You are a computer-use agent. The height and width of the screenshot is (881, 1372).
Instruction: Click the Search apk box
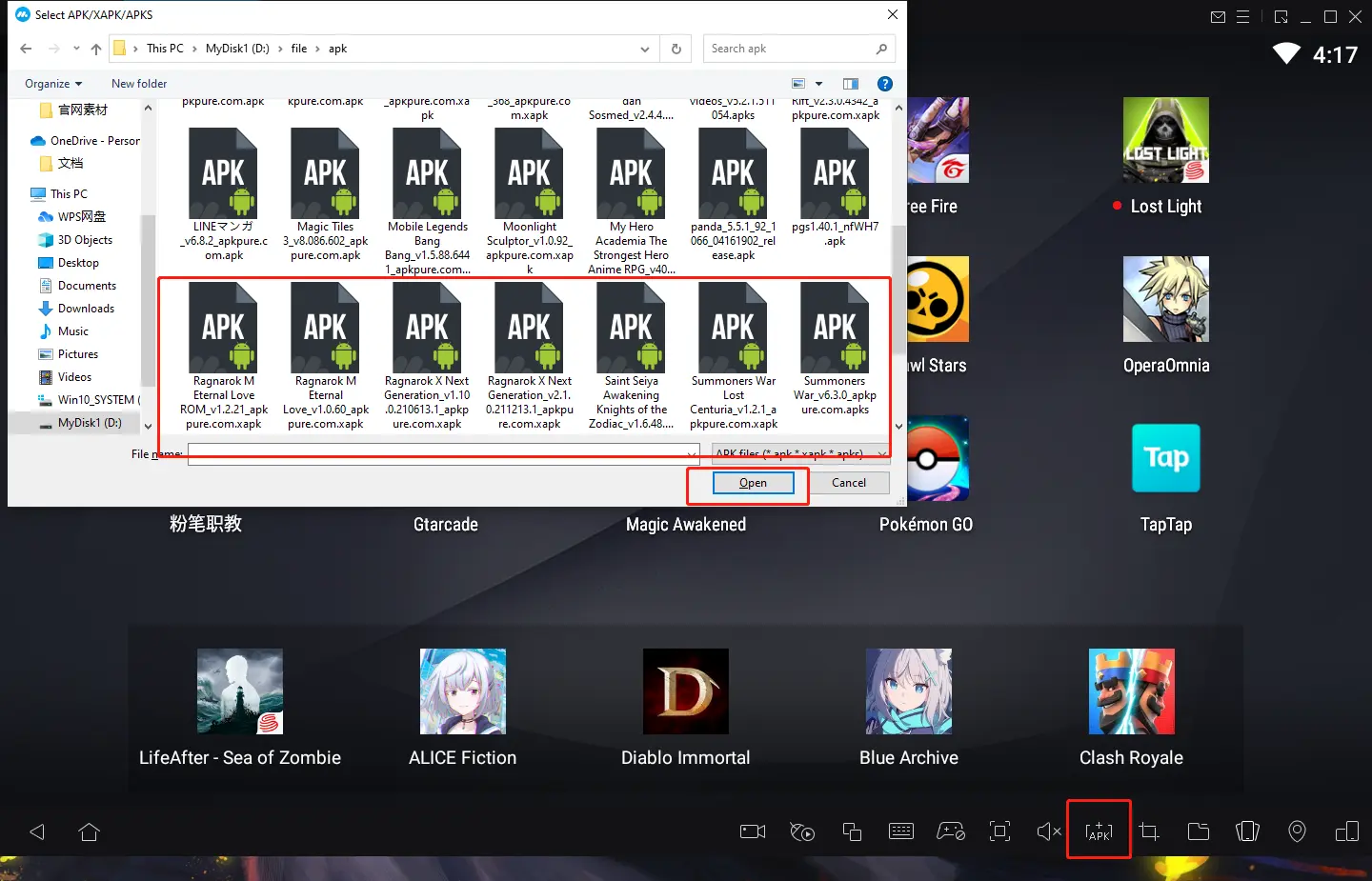click(799, 49)
